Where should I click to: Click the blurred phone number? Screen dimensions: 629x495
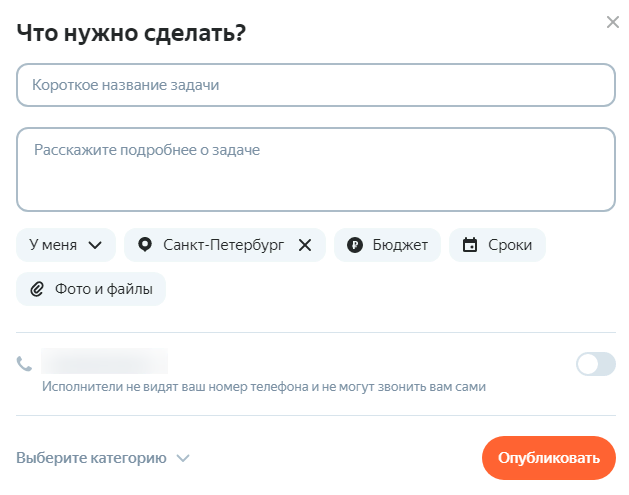click(x=104, y=361)
